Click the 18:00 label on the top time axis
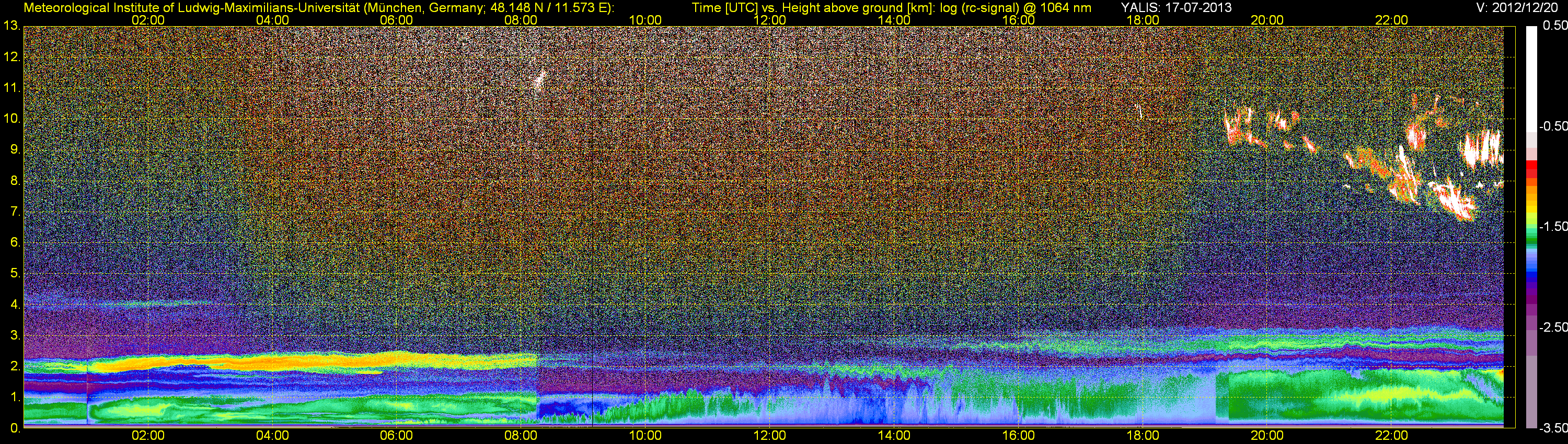This screenshot has height=444, width=1568. coord(1143,20)
